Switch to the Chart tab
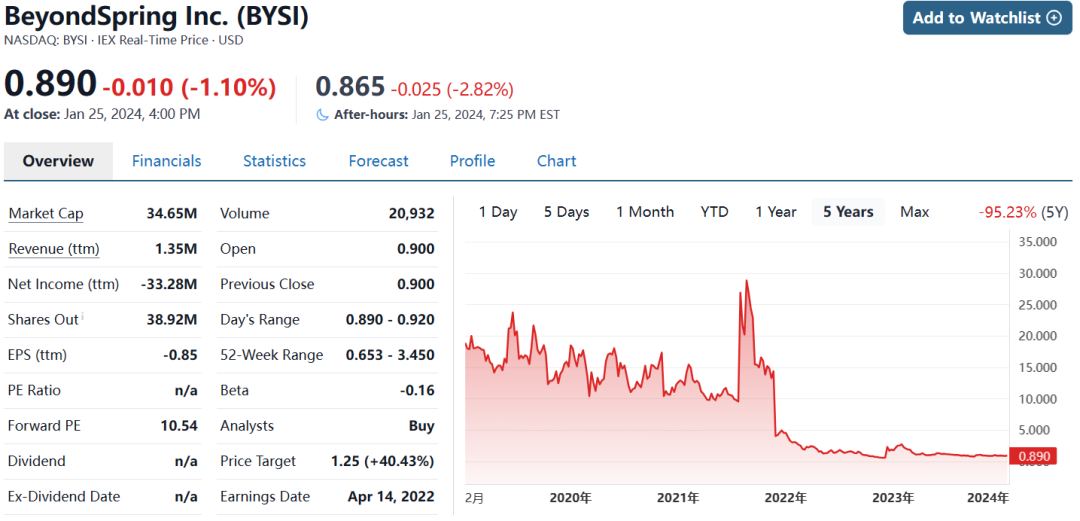Screen dimensions: 1080x521 point(556,161)
